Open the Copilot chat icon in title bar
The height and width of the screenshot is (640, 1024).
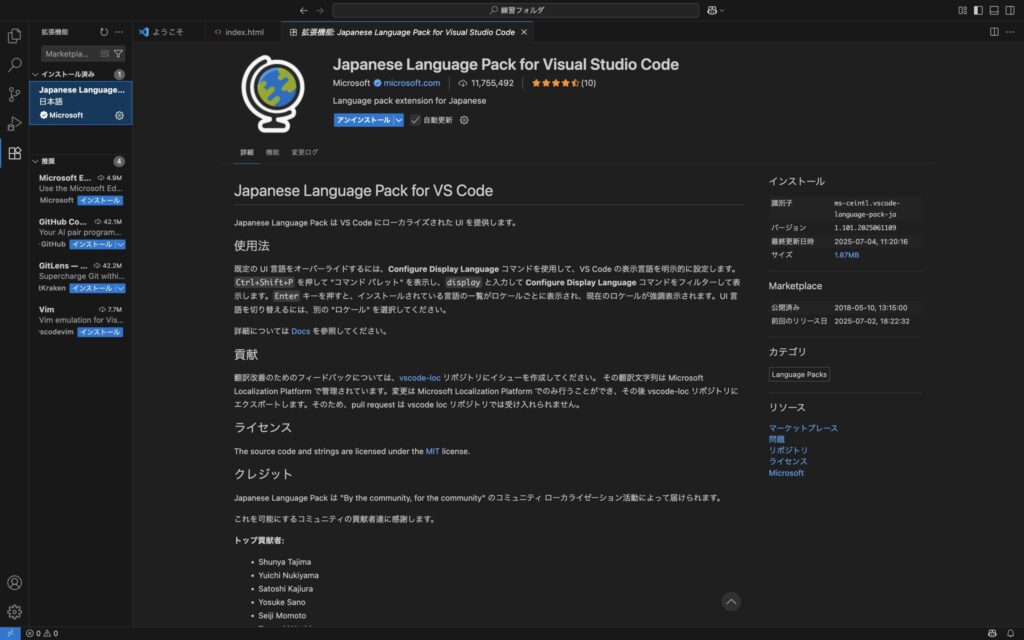coord(712,10)
